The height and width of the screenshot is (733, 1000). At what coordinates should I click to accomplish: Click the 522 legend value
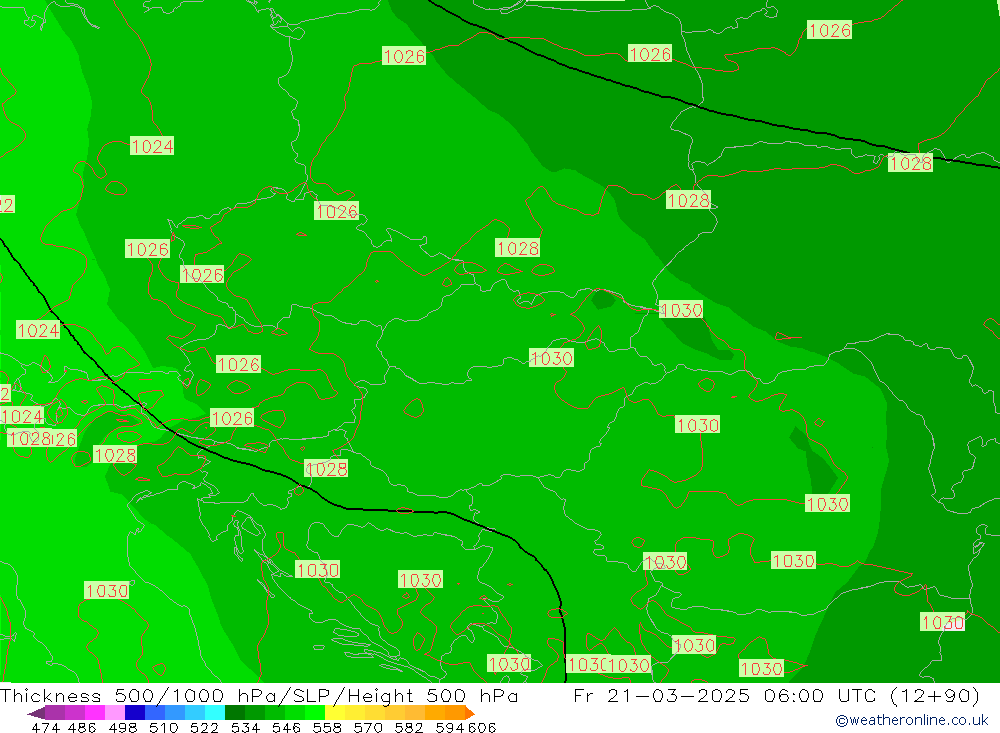point(204,727)
